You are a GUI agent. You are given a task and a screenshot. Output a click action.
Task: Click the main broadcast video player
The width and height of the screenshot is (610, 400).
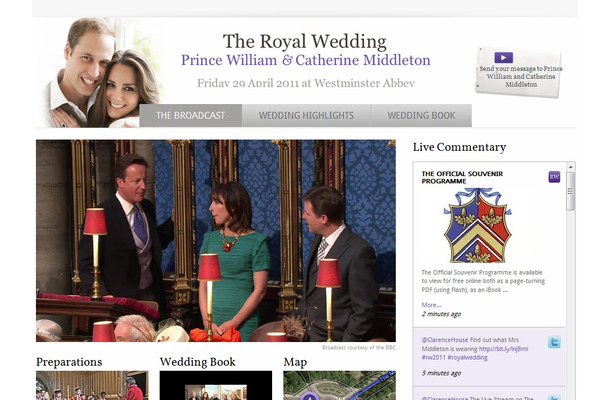[x=216, y=241]
